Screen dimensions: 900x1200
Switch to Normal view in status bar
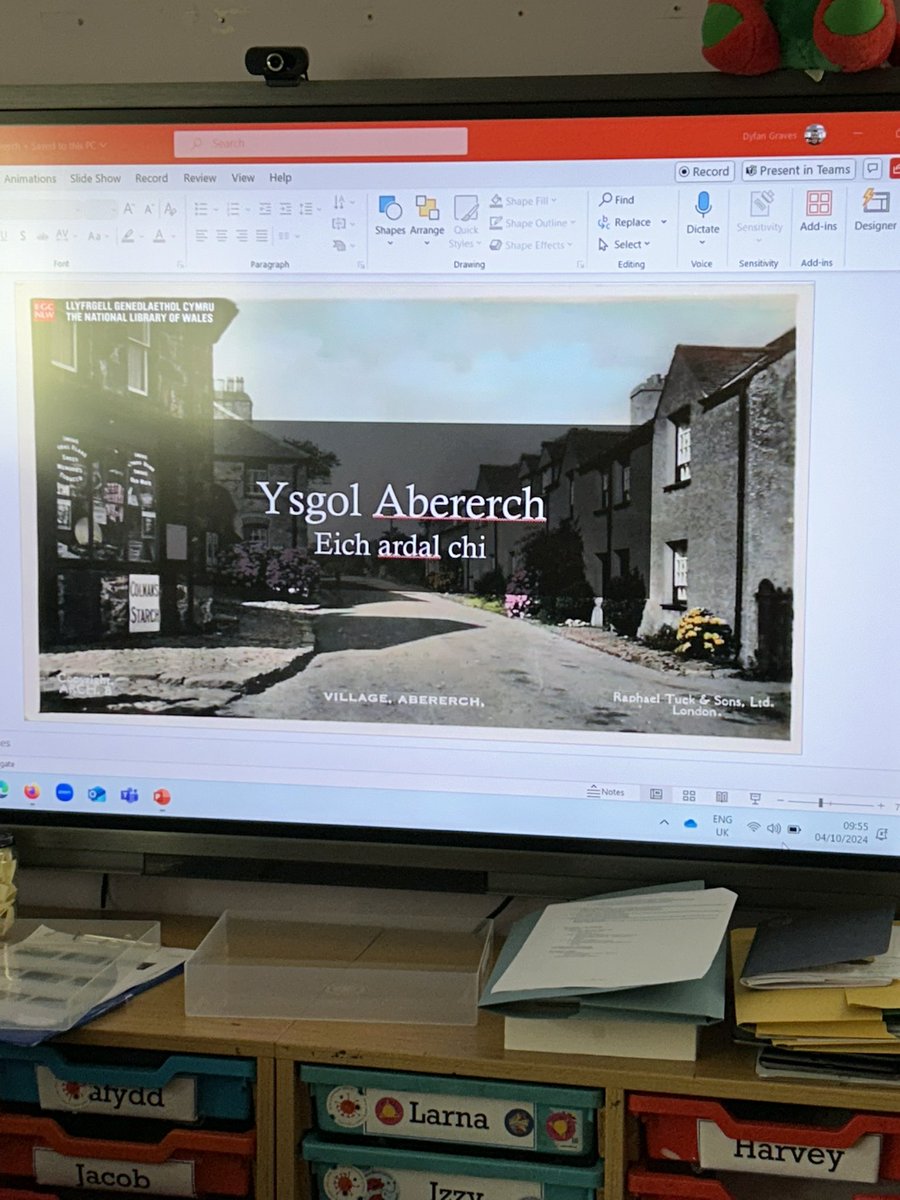(656, 795)
